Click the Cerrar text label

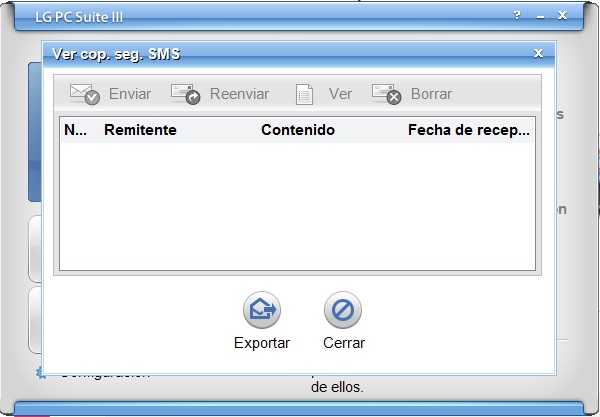(x=344, y=343)
